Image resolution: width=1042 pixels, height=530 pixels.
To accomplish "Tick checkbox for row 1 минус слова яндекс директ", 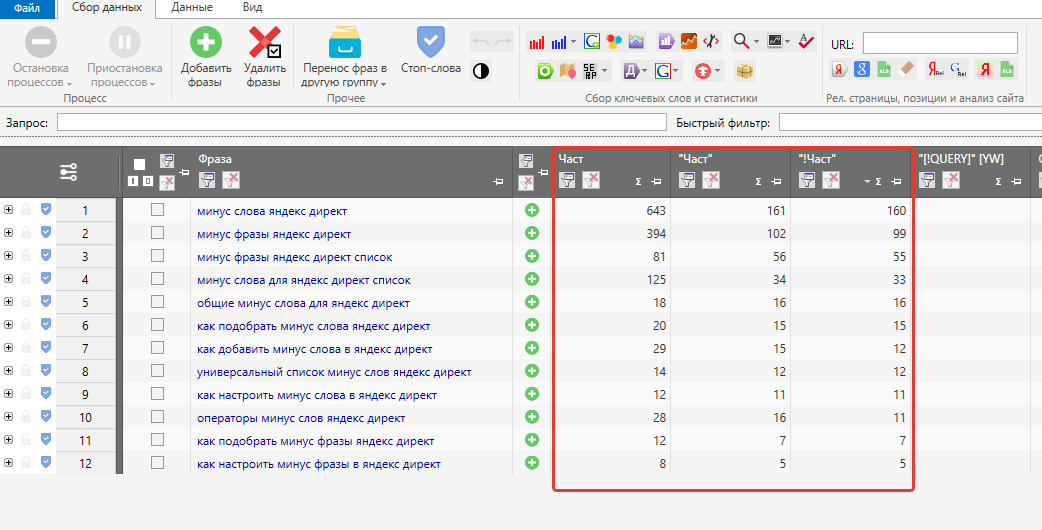I will click(x=157, y=210).
